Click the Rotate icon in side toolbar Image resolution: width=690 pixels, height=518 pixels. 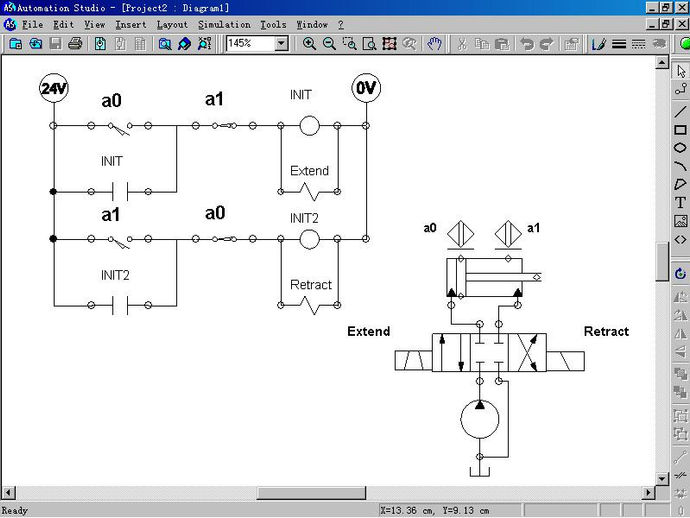point(681,274)
